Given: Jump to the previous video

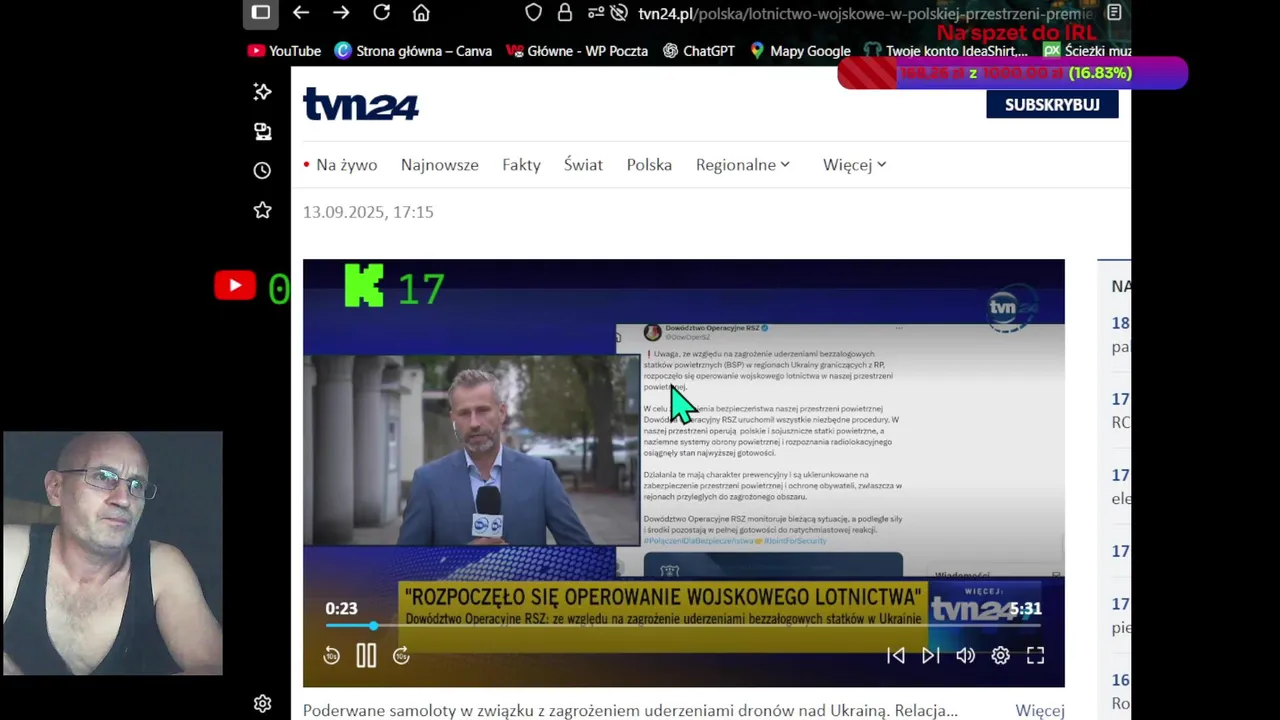Looking at the screenshot, I should [x=896, y=656].
